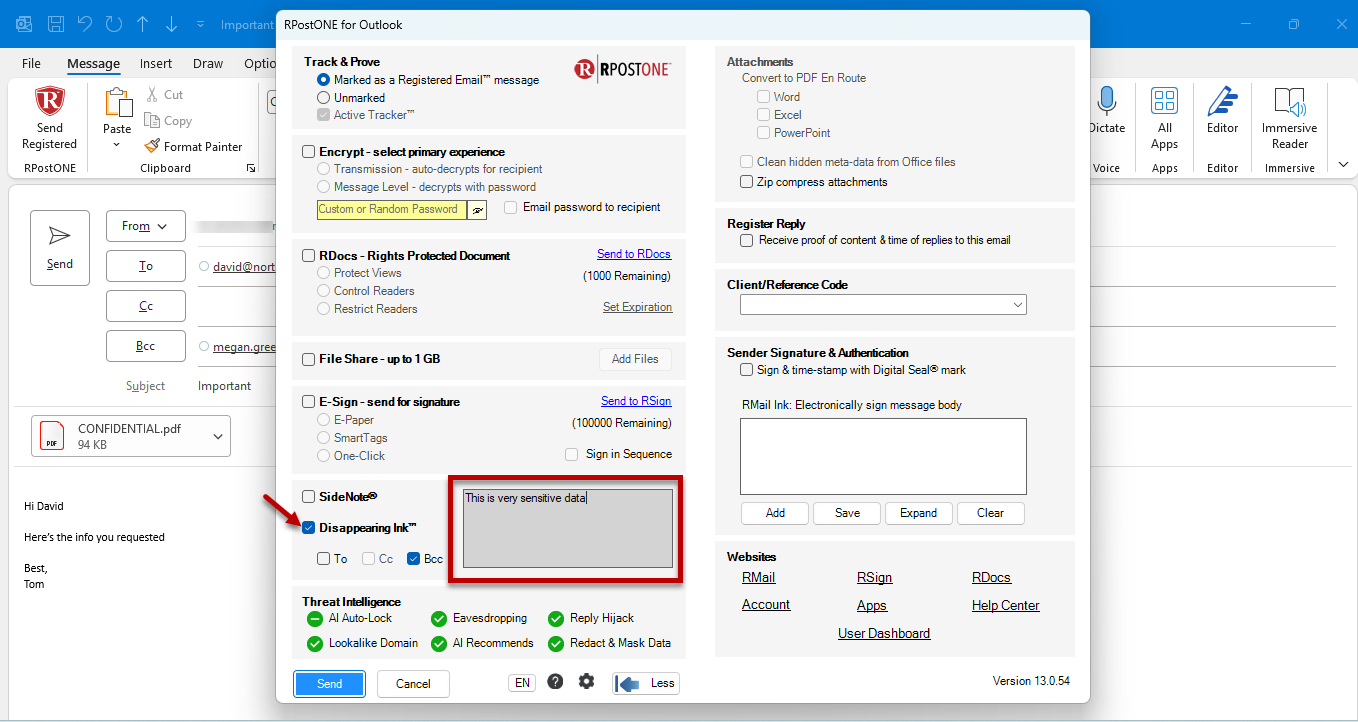
Task: Select the Unmarked radio button
Action: pyautogui.click(x=323, y=98)
